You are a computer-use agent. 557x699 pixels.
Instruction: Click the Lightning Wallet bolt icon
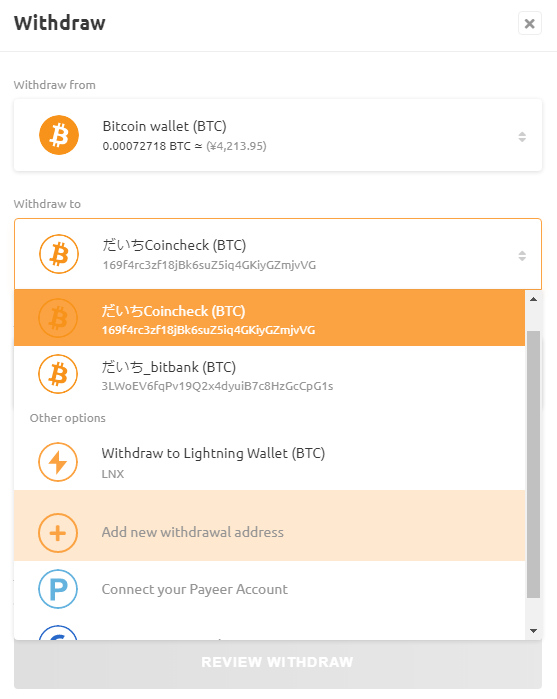pos(58,462)
